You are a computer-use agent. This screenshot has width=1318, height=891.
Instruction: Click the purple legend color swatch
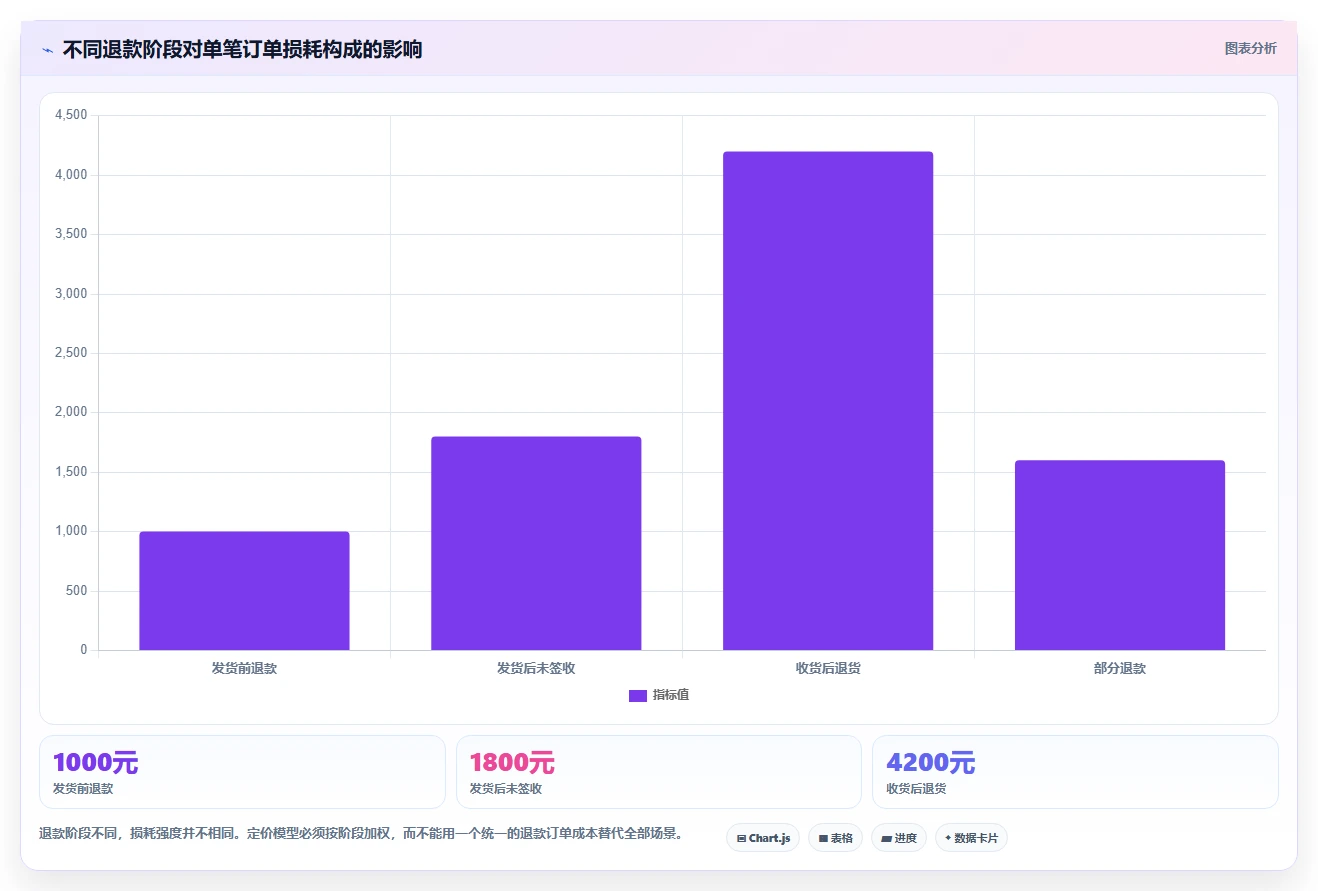click(638, 696)
